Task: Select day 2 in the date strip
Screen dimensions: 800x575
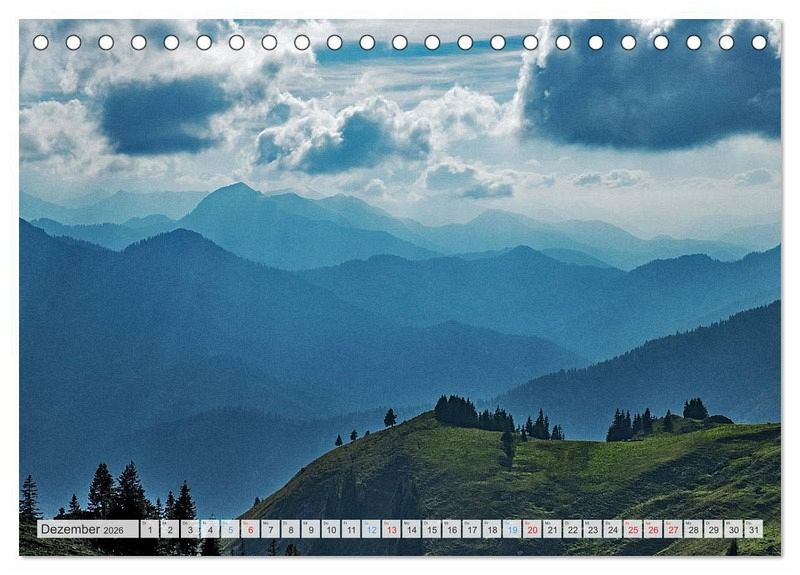Action: pos(170,529)
